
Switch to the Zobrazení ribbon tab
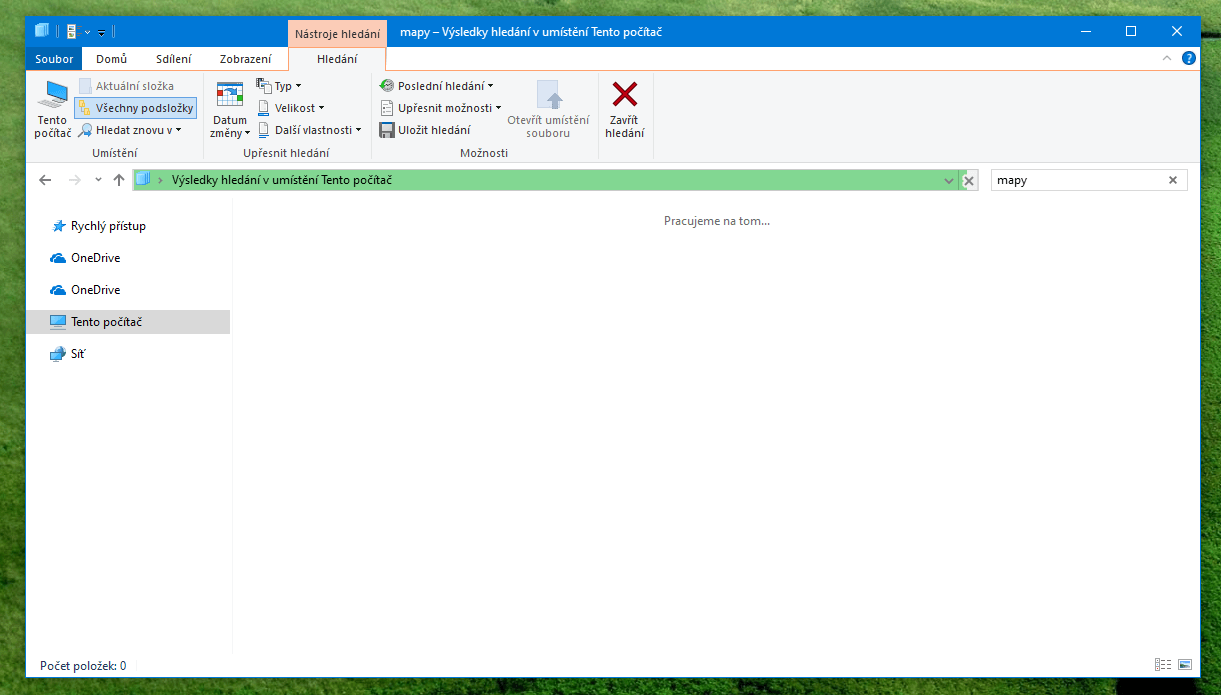[246, 59]
